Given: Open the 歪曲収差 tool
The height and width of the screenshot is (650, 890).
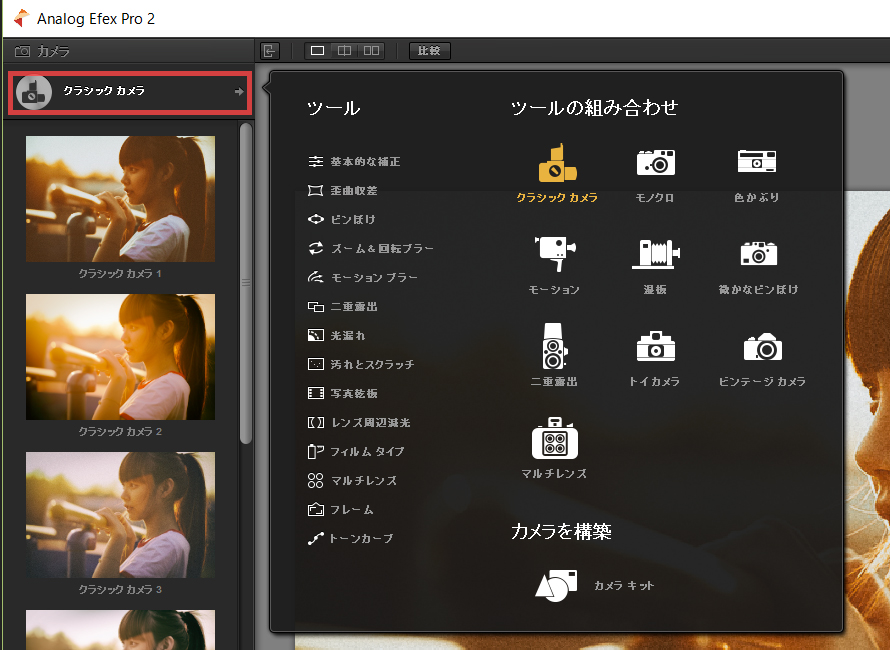Looking at the screenshot, I should tap(342, 191).
